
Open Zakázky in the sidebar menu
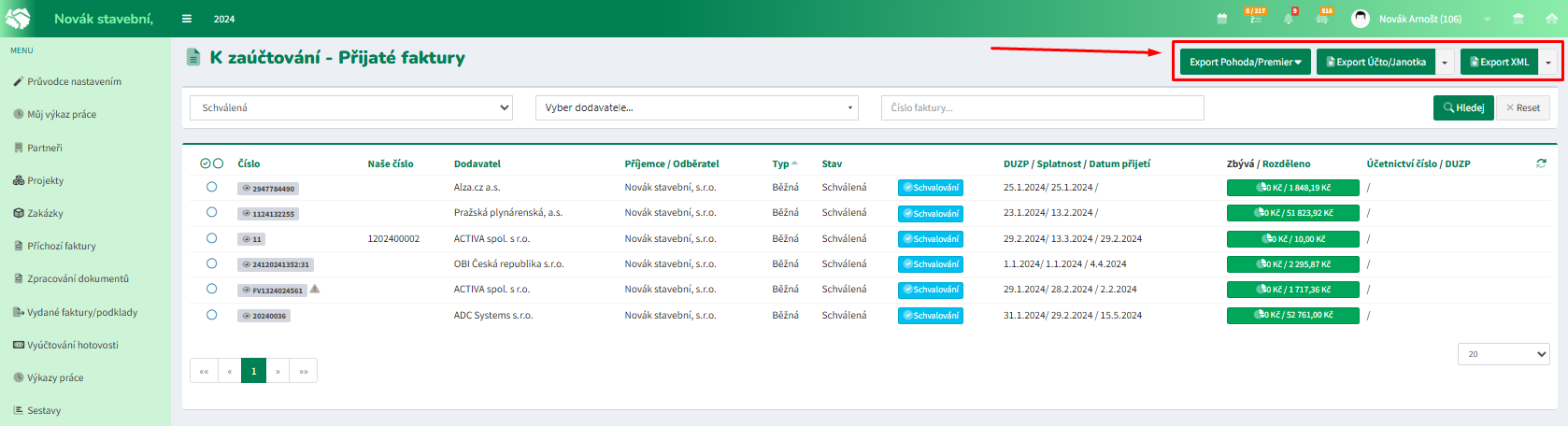(x=45, y=213)
